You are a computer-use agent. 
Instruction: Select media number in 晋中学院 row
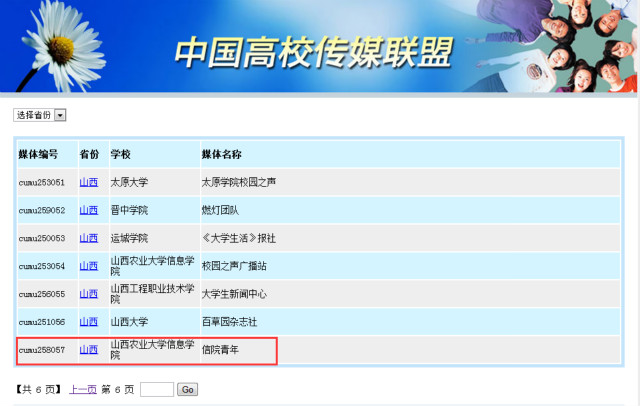tap(42, 210)
